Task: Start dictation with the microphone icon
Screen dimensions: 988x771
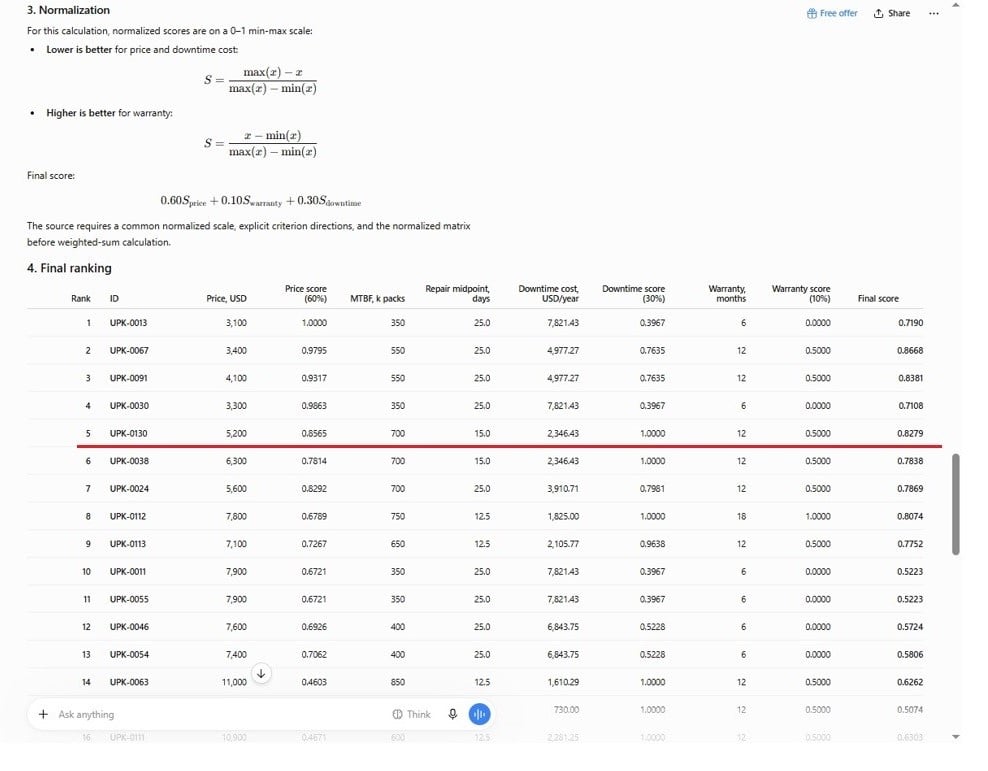Action: (x=452, y=714)
